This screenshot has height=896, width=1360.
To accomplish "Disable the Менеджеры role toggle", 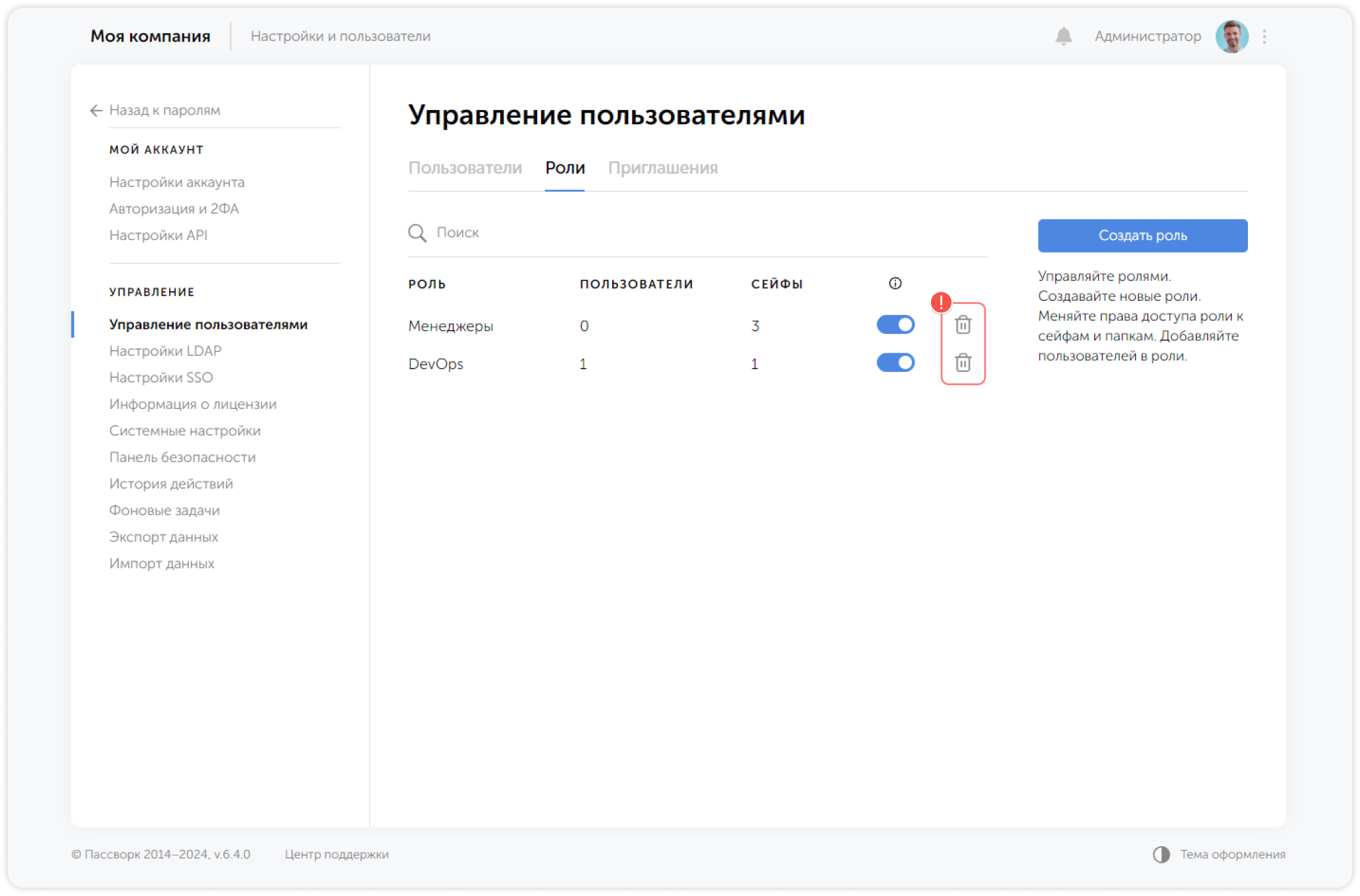I will click(x=895, y=324).
